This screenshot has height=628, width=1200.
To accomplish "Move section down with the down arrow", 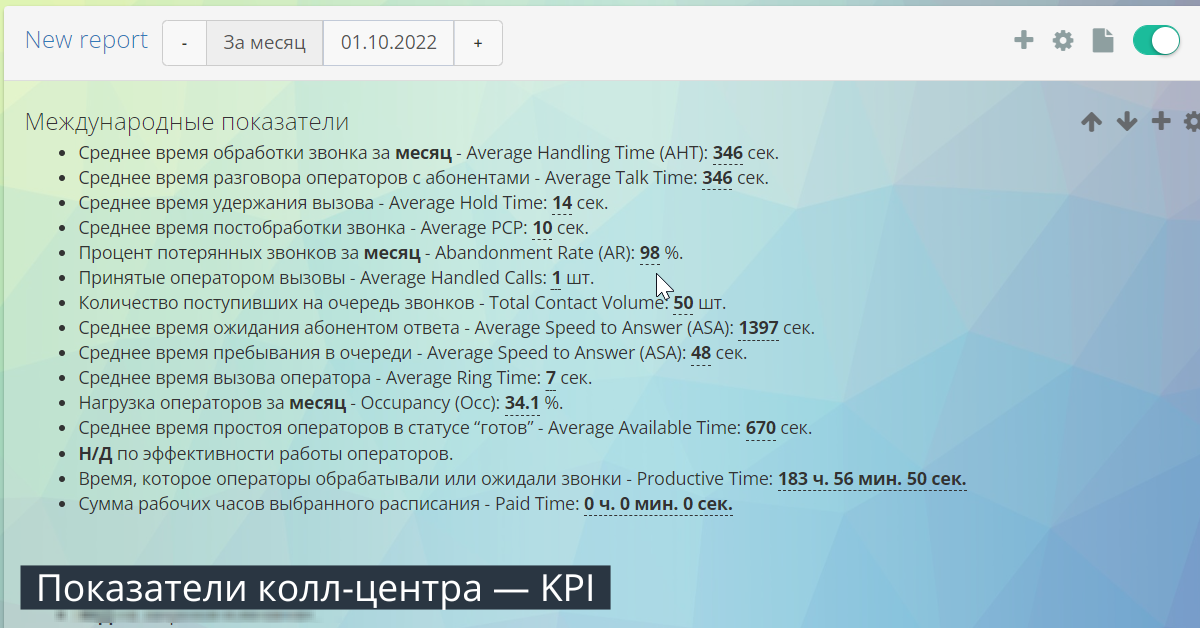I will (1126, 122).
